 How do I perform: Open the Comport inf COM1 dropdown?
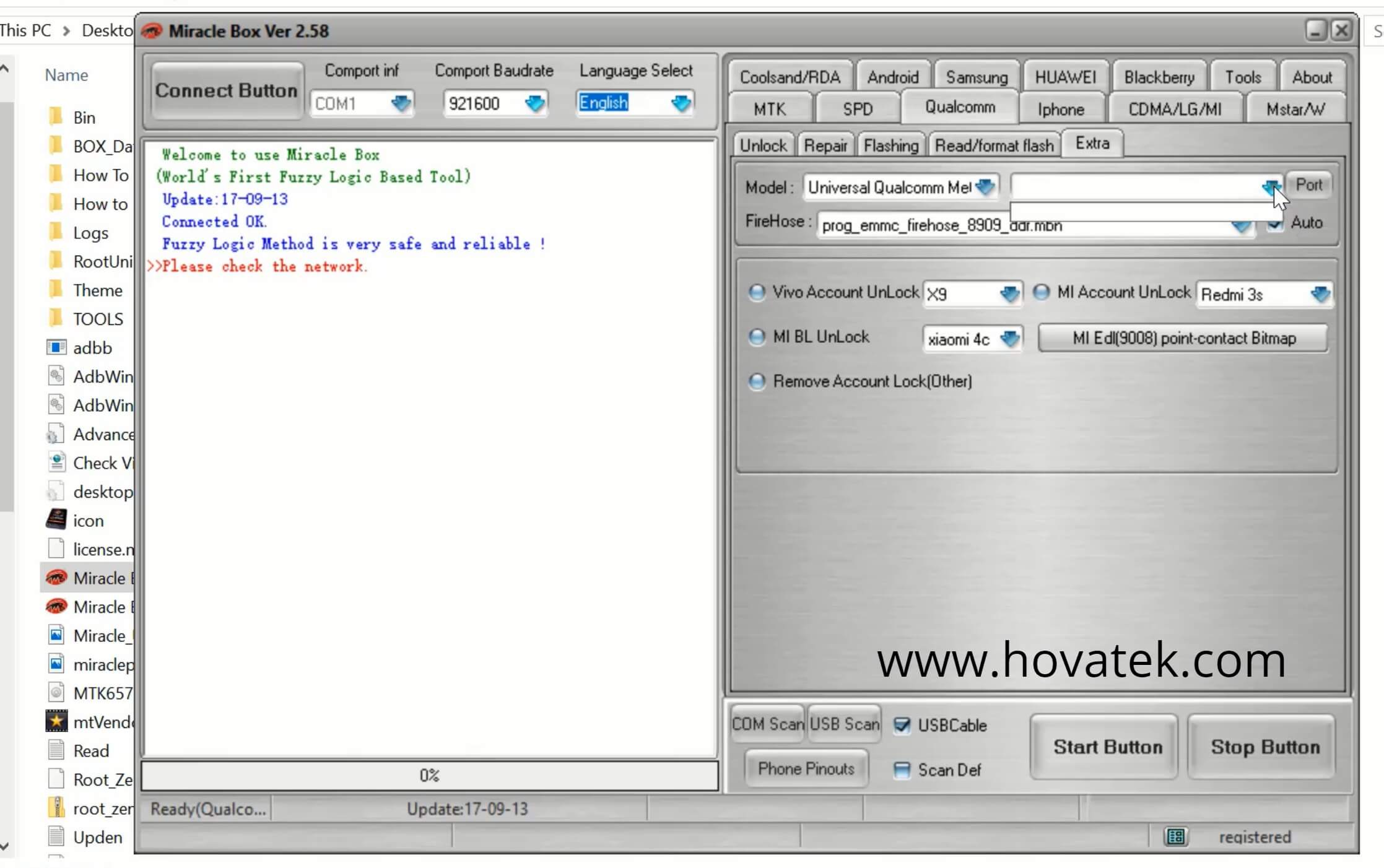click(x=400, y=103)
